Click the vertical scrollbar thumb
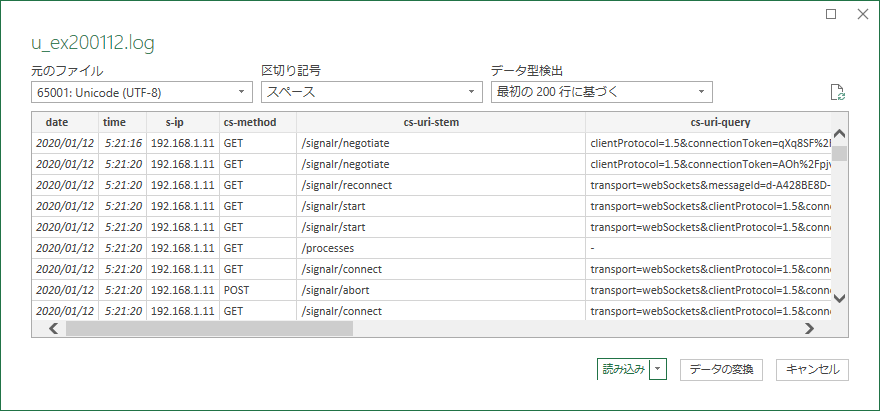This screenshot has width=880, height=411. point(840,153)
